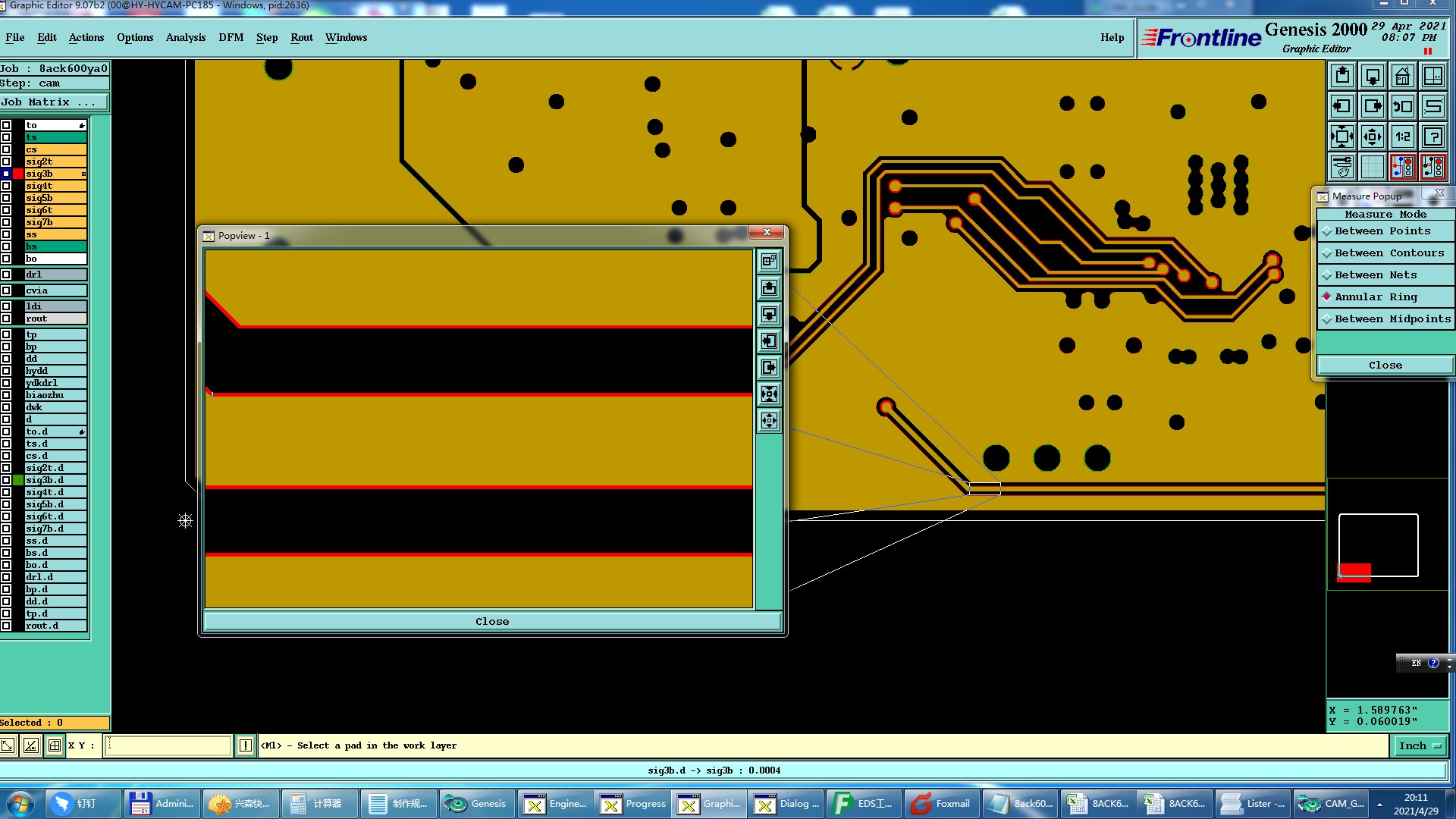Click the pan up icon in main toolbar
1456x819 pixels.
click(1341, 77)
